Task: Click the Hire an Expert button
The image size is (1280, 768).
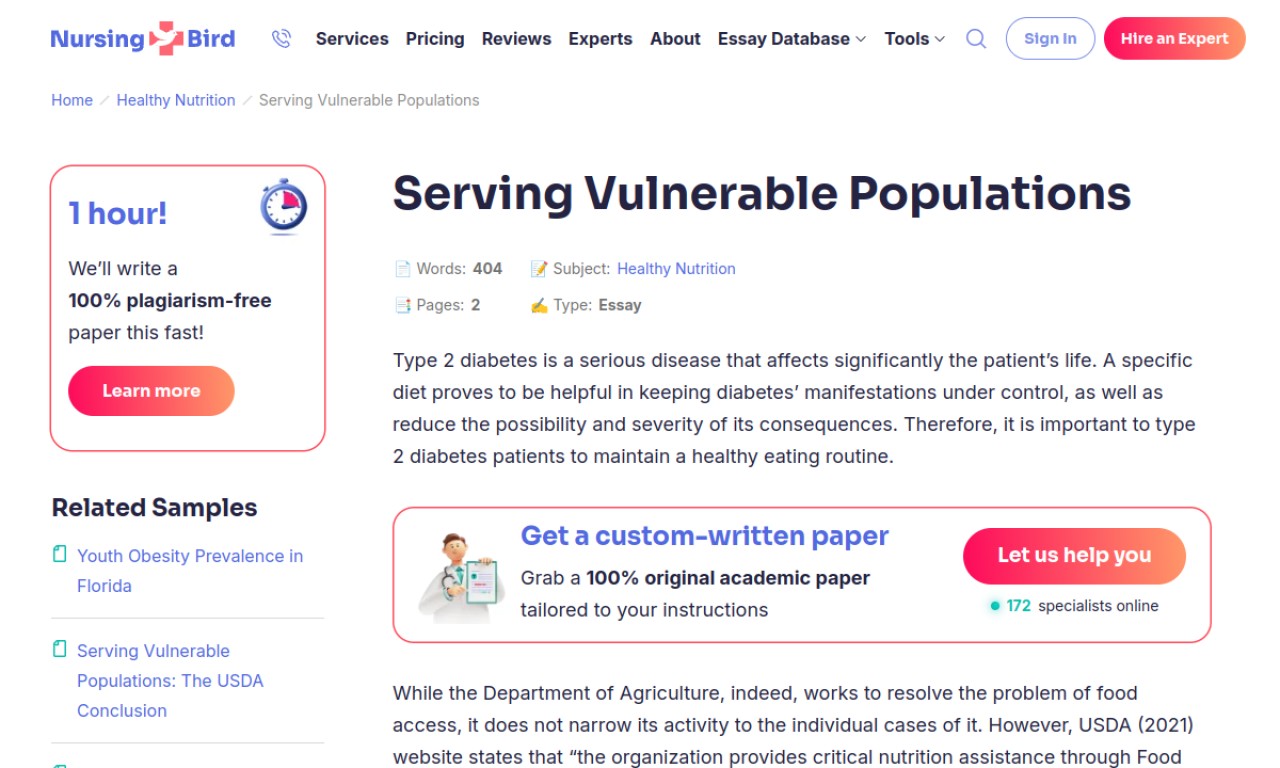Action: click(x=1175, y=39)
